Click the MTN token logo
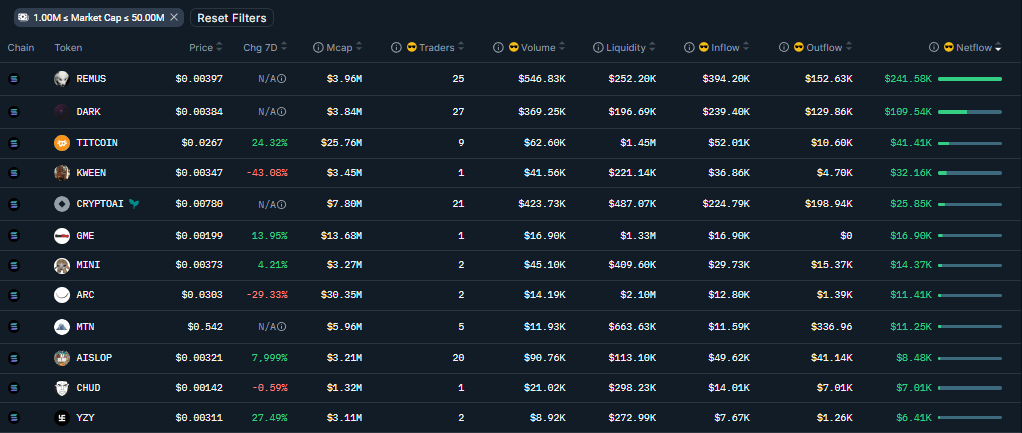The width and height of the screenshot is (1022, 433). click(61, 327)
